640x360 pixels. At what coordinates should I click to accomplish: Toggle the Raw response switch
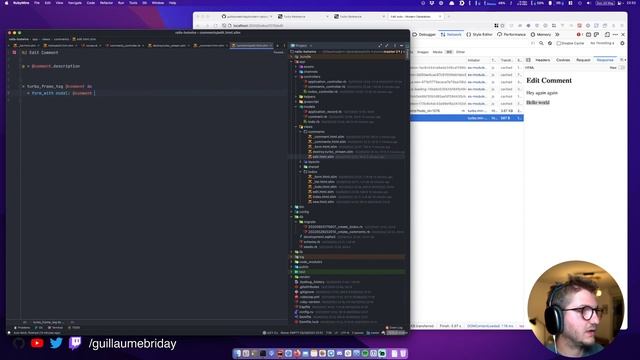(622, 68)
